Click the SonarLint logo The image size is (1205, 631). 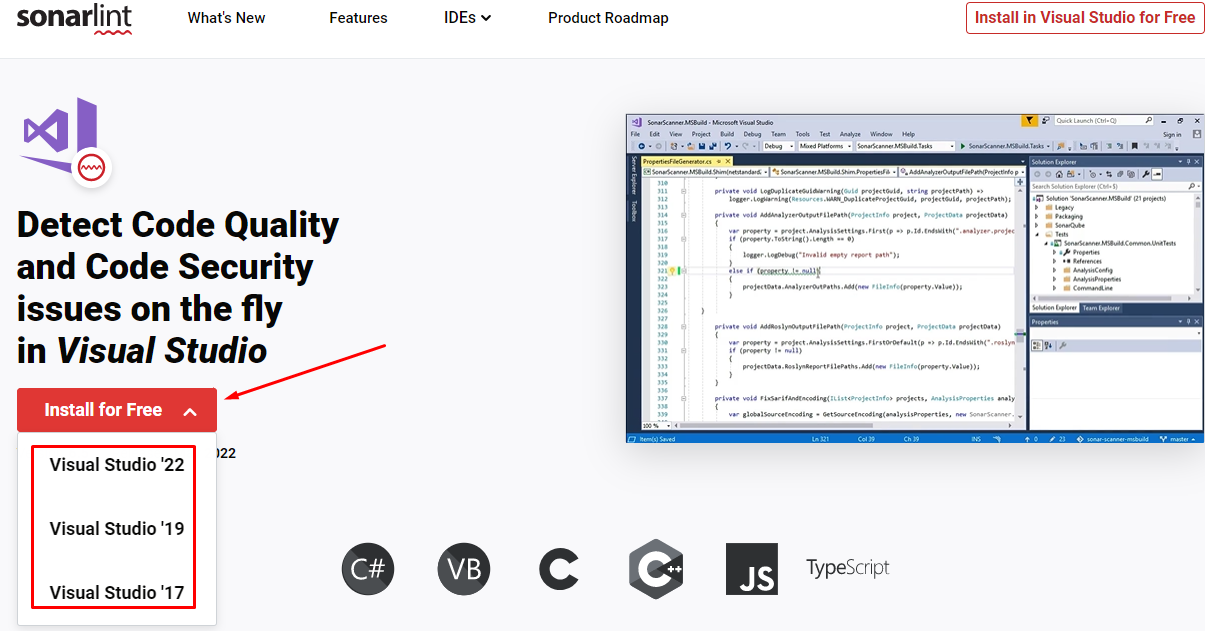click(x=74, y=20)
